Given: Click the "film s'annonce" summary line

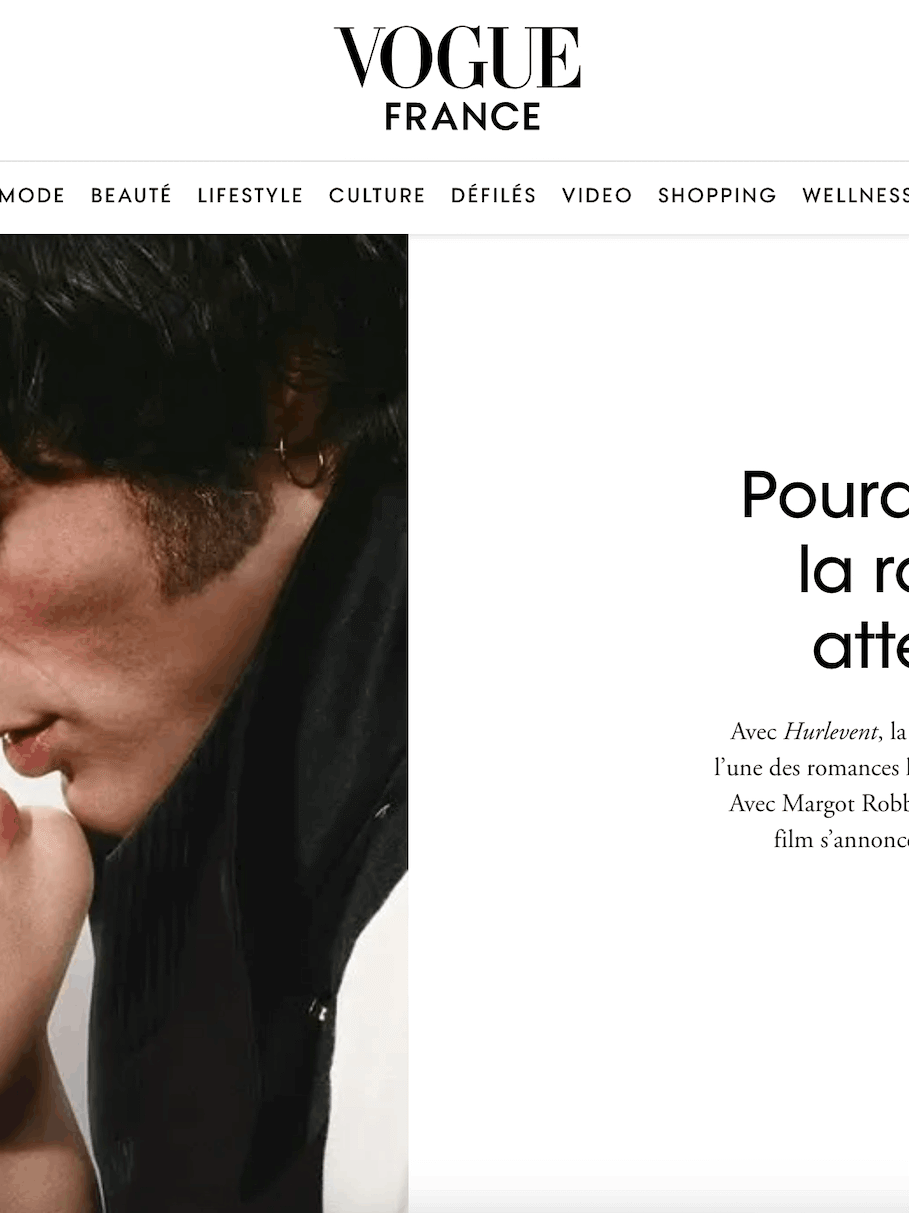Looking at the screenshot, I should pyautogui.click(x=841, y=839).
